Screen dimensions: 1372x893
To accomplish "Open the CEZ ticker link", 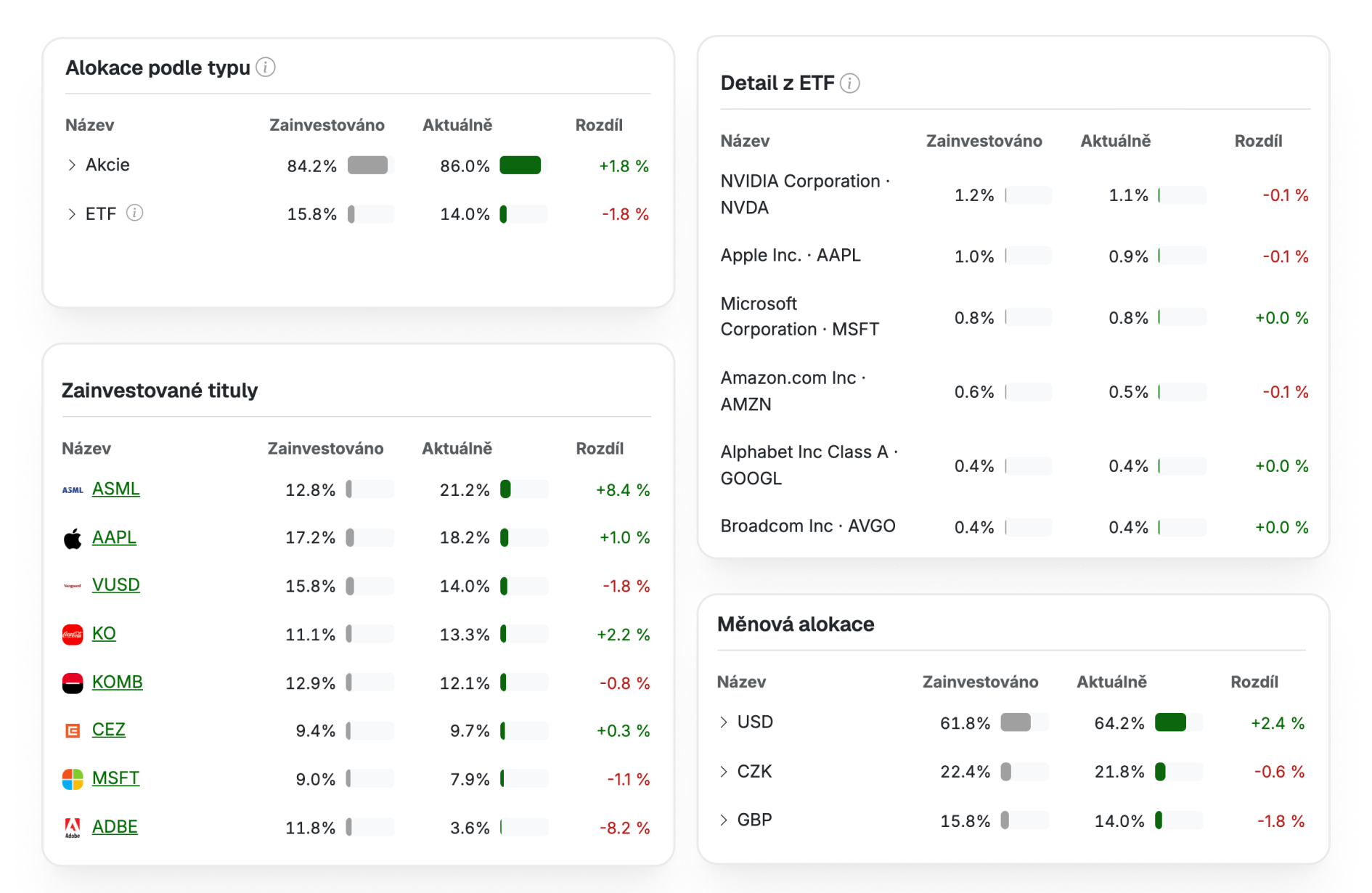I will coord(108,729).
